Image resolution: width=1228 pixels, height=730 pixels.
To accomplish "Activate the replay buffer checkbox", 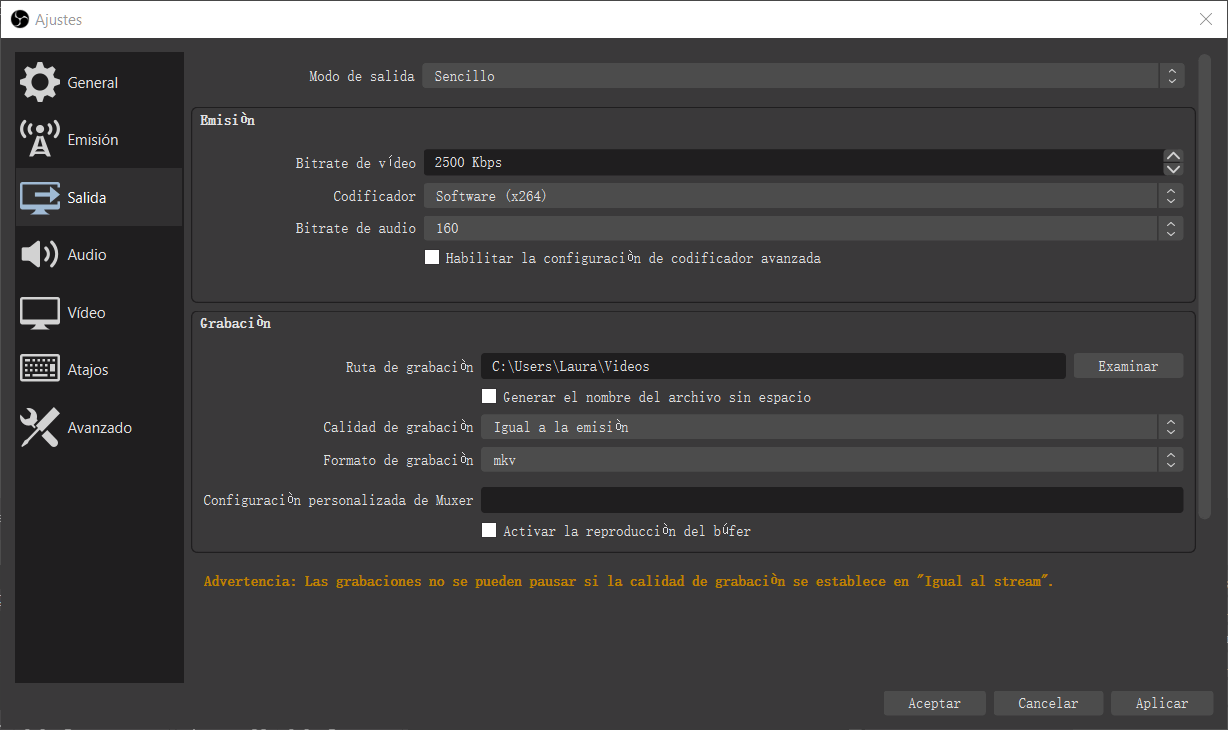I will tap(489, 530).
